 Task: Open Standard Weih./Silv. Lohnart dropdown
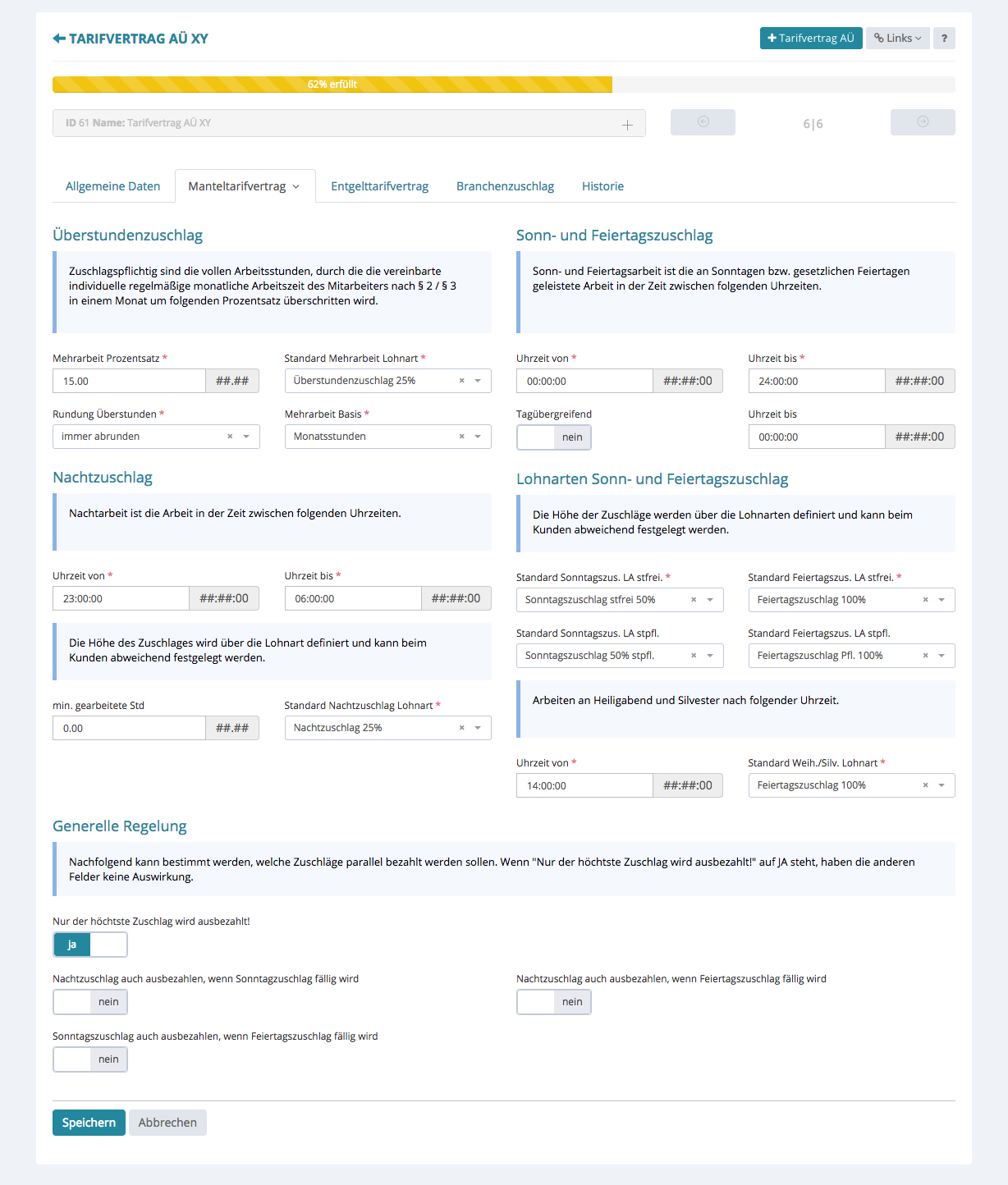coord(942,785)
